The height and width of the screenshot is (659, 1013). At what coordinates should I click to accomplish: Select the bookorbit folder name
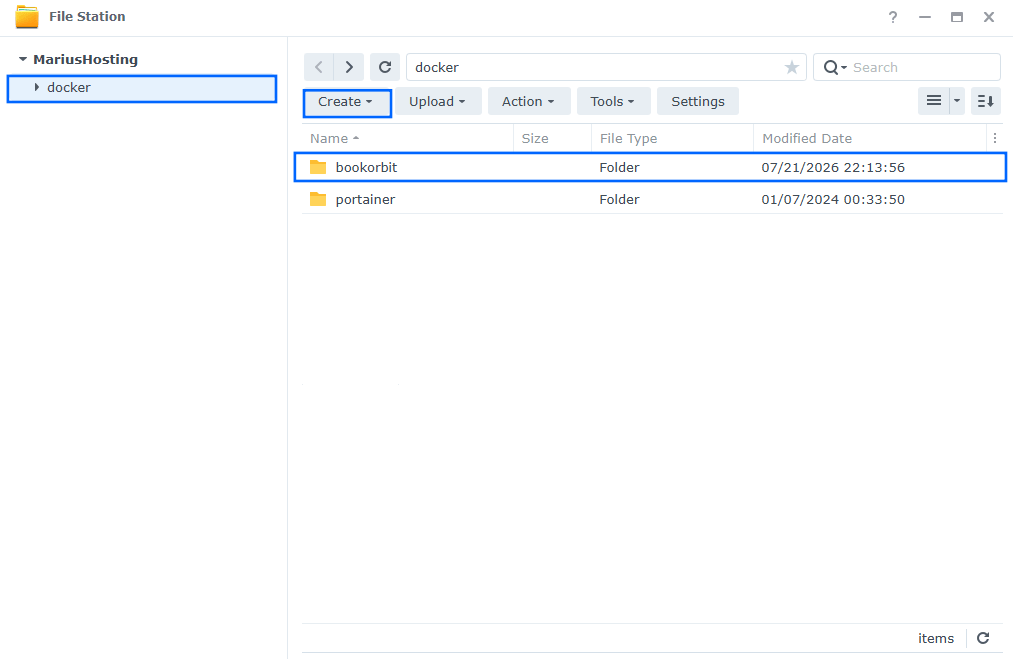pyautogui.click(x=366, y=167)
